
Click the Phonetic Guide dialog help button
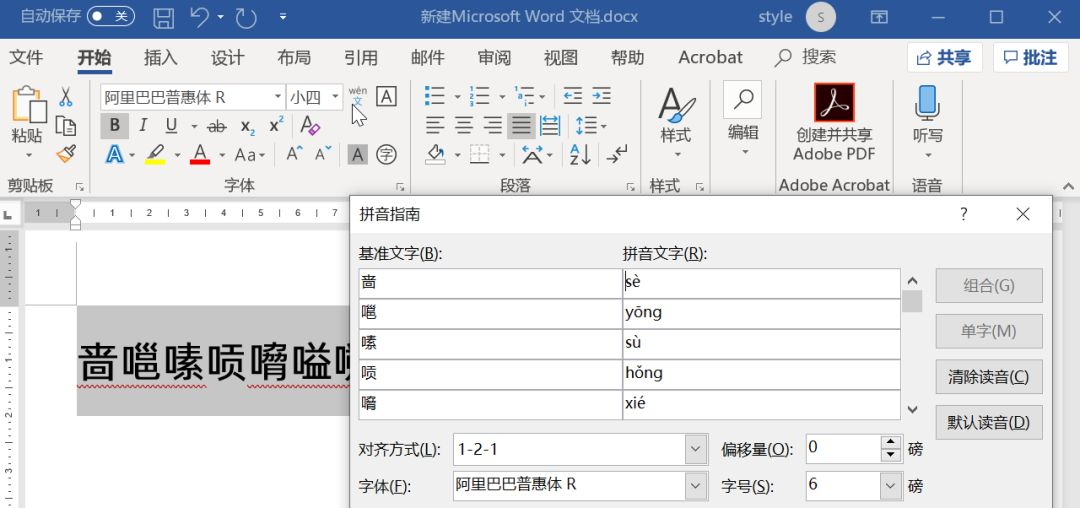964,214
